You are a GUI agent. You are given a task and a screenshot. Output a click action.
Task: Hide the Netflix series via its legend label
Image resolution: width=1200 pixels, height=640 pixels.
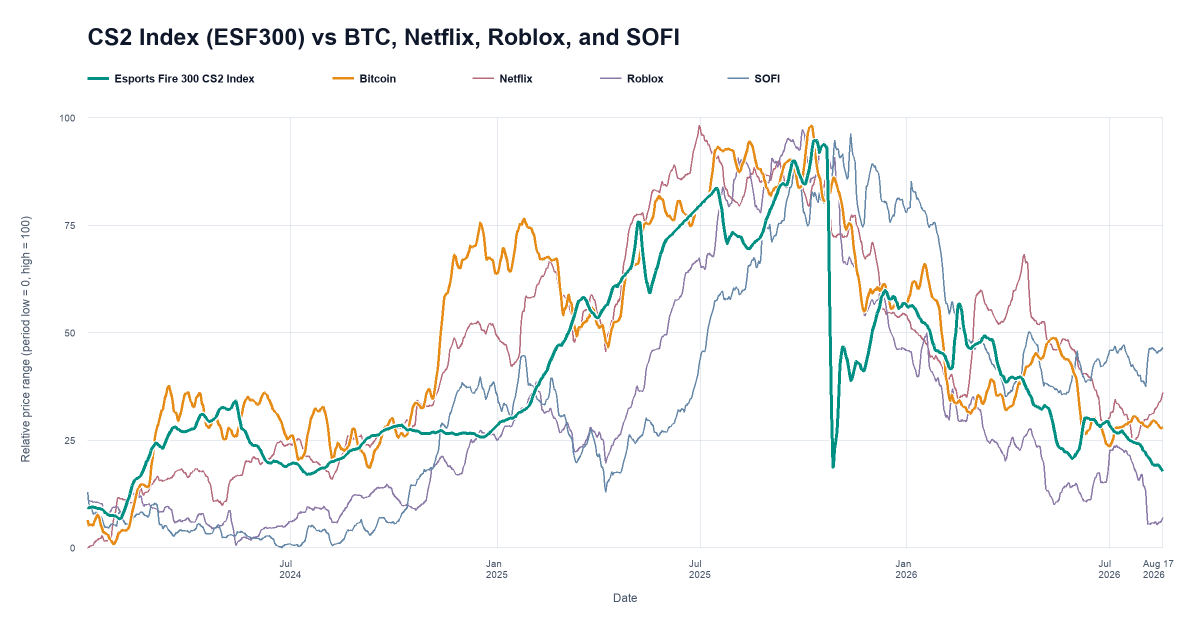tap(515, 78)
